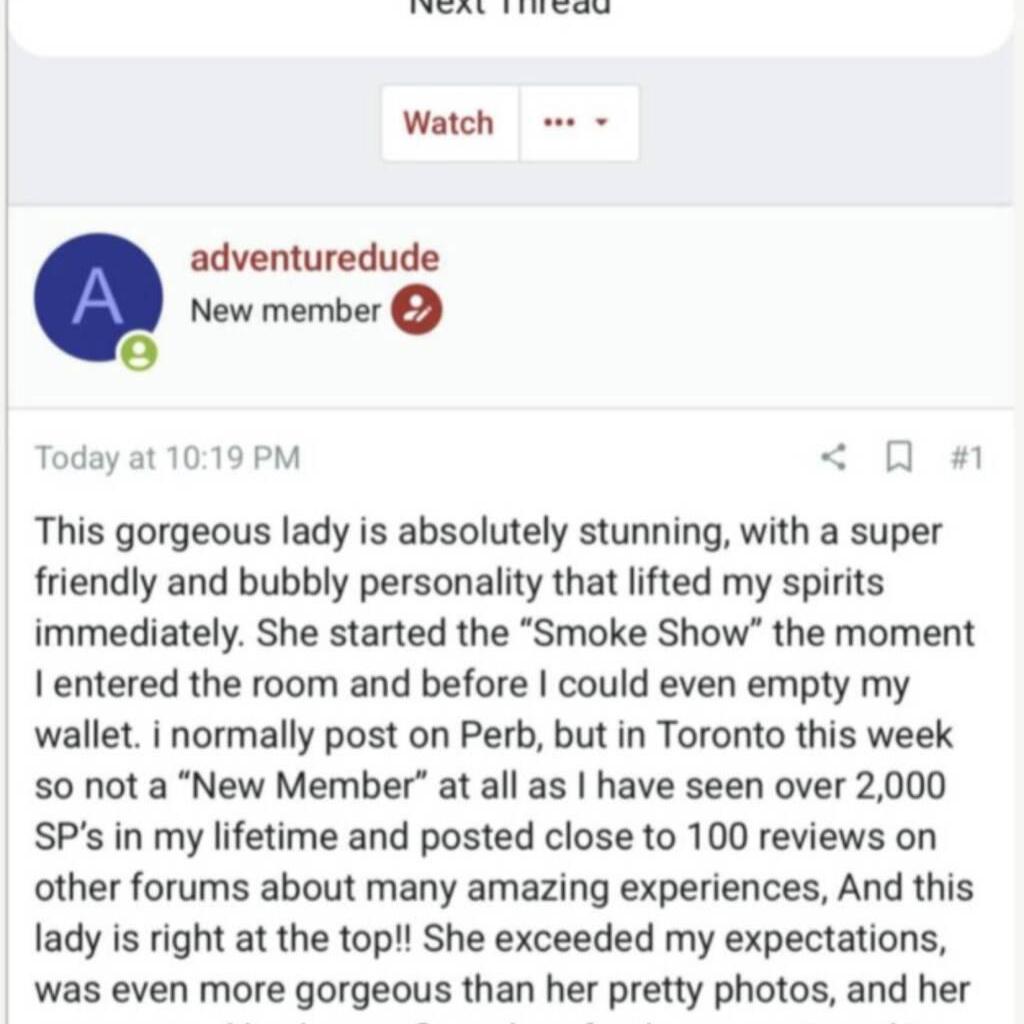
Task: Click the 'New member' user title
Action: point(285,311)
